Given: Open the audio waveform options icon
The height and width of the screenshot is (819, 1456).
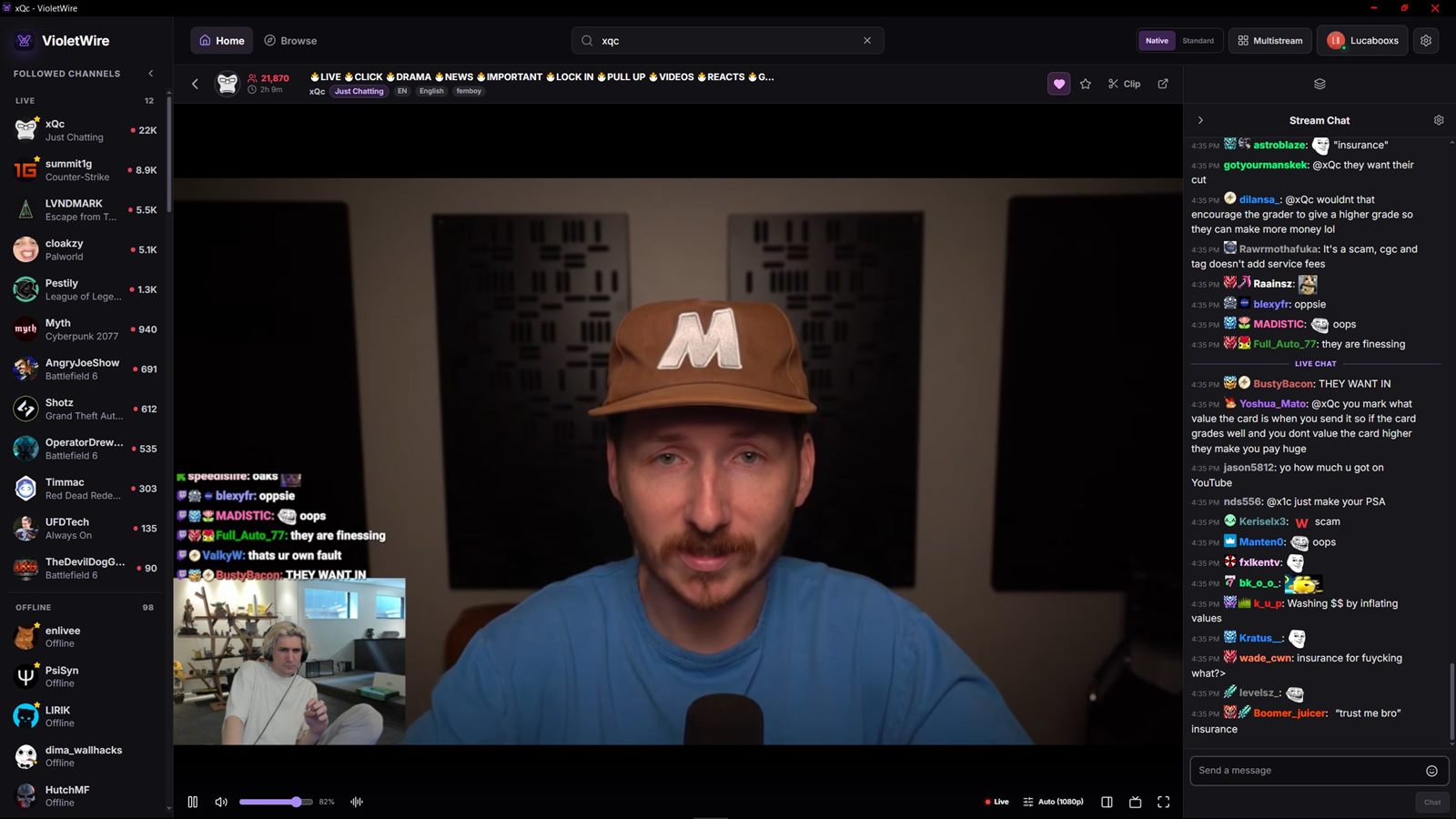Looking at the screenshot, I should [357, 802].
